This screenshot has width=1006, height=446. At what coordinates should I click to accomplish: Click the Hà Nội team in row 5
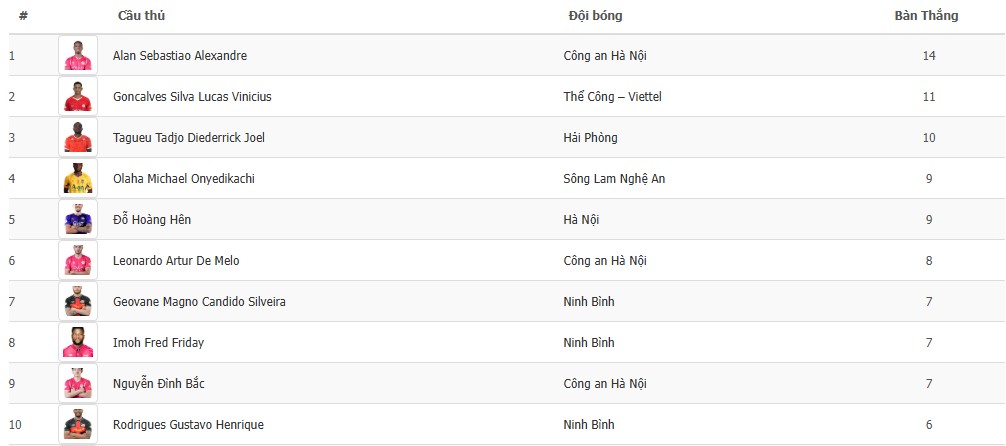[581, 220]
